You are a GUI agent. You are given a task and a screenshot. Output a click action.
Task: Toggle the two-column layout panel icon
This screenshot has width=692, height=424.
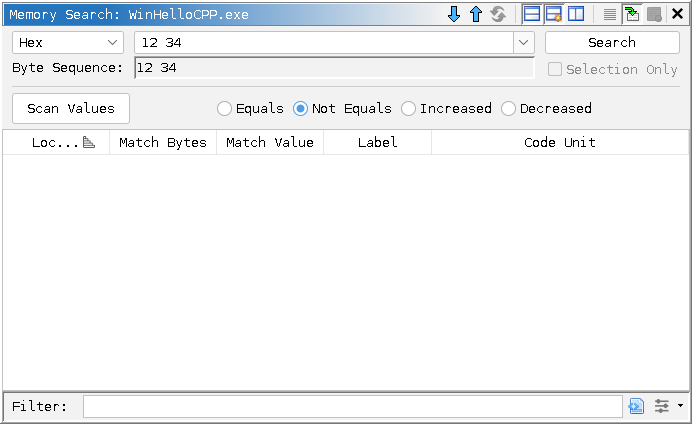[x=576, y=14]
